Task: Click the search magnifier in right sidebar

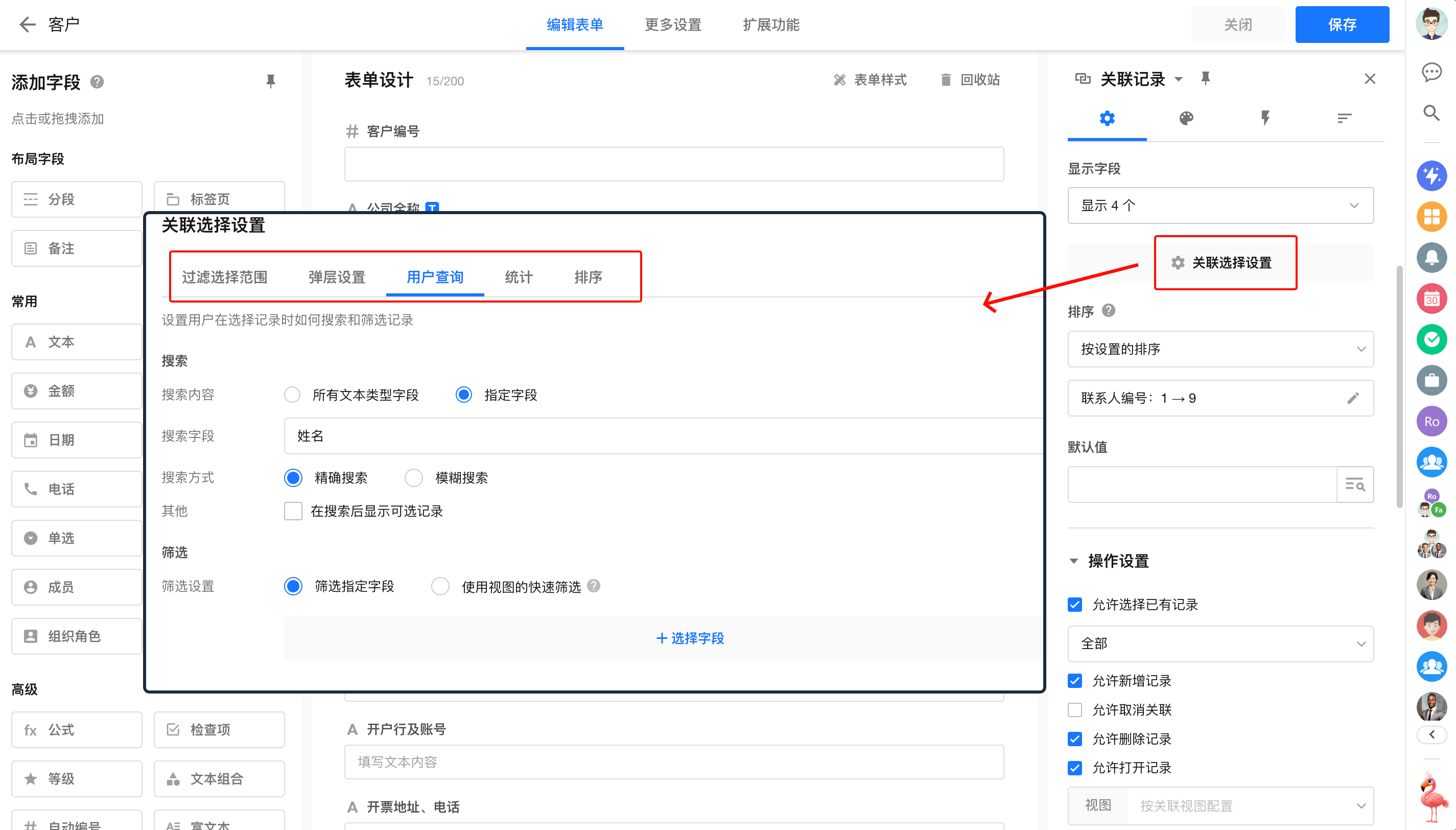Action: (x=1431, y=113)
